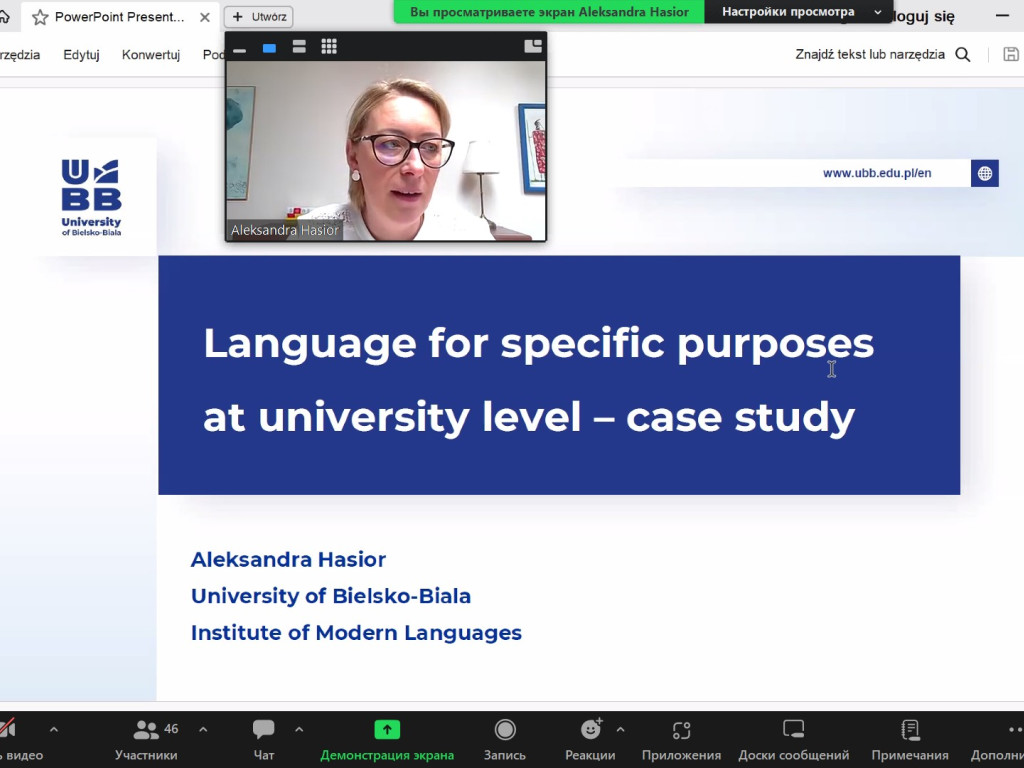Open the Примечания notes icon
Screen dimensions: 1024x768
point(910,729)
